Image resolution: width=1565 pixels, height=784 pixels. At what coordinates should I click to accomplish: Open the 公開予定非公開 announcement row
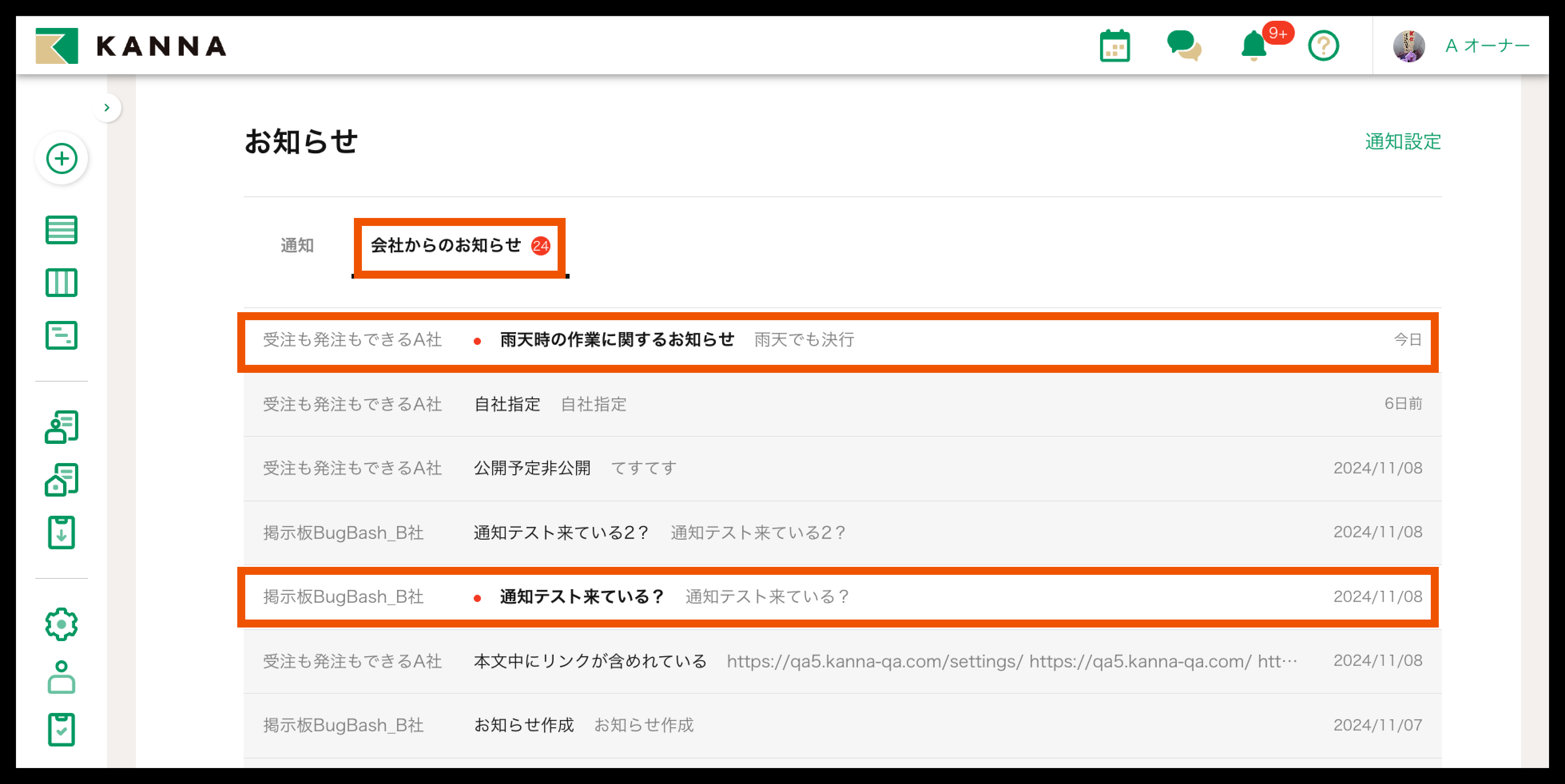click(x=532, y=468)
